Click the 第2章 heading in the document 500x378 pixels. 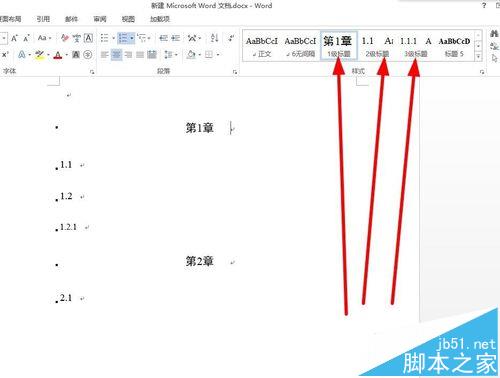coord(199,261)
